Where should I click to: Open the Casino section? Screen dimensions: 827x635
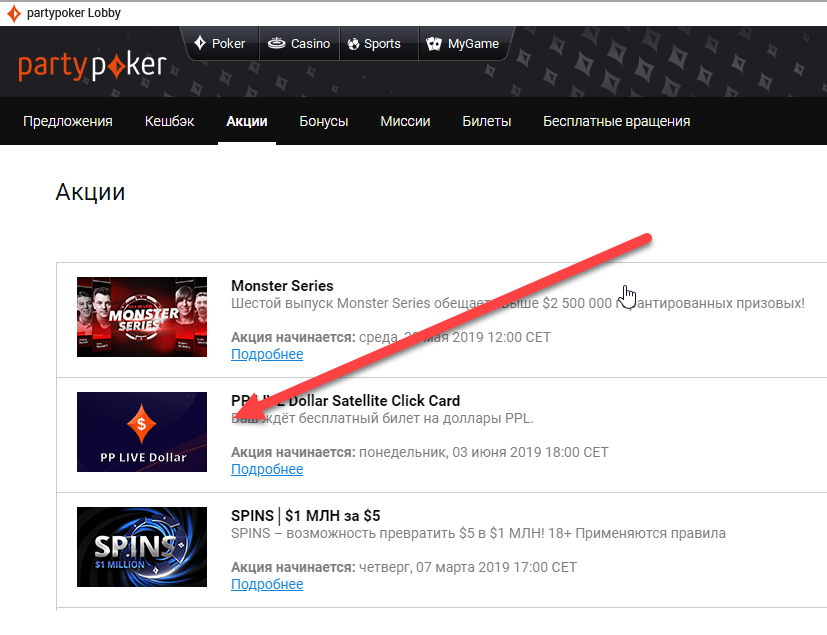pyautogui.click(x=299, y=43)
